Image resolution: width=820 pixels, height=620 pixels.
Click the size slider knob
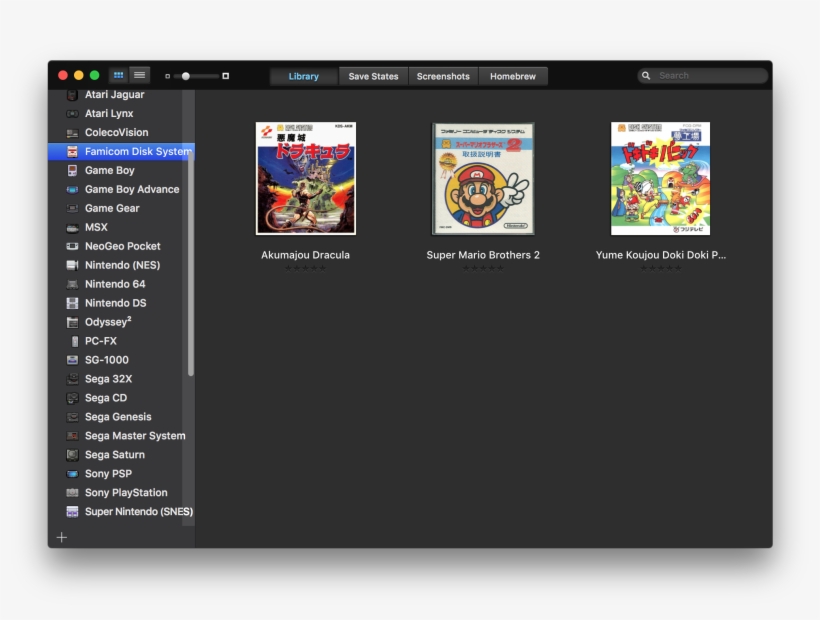pos(186,76)
